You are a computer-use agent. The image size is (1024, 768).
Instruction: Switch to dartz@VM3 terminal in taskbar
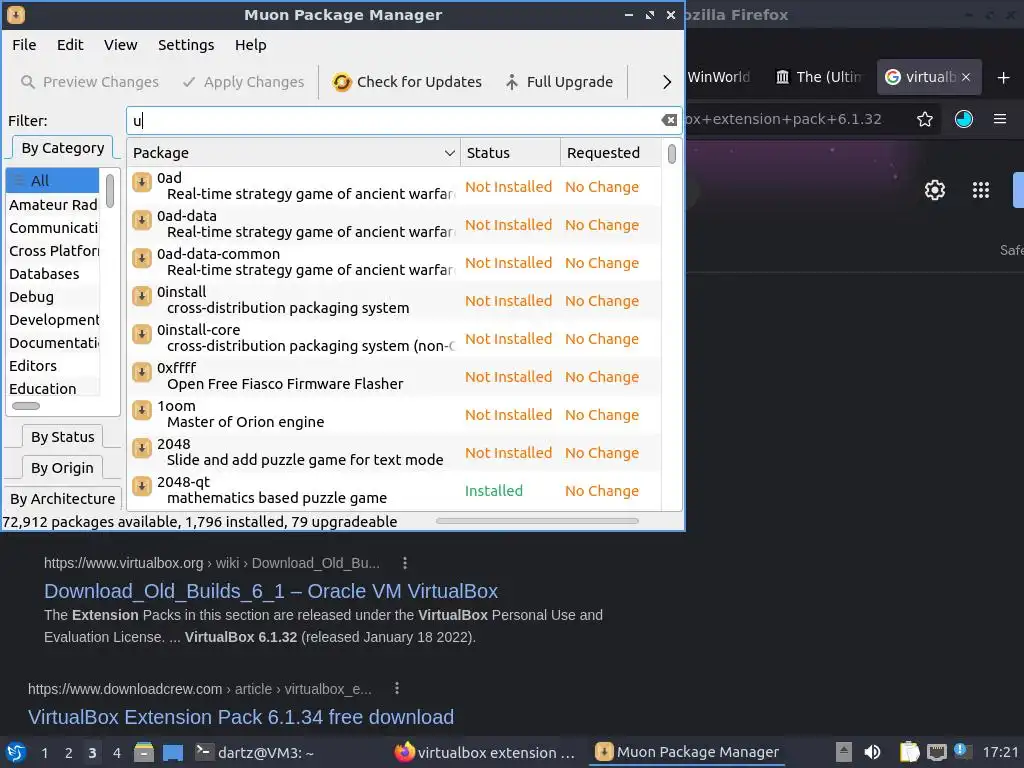click(x=255, y=753)
